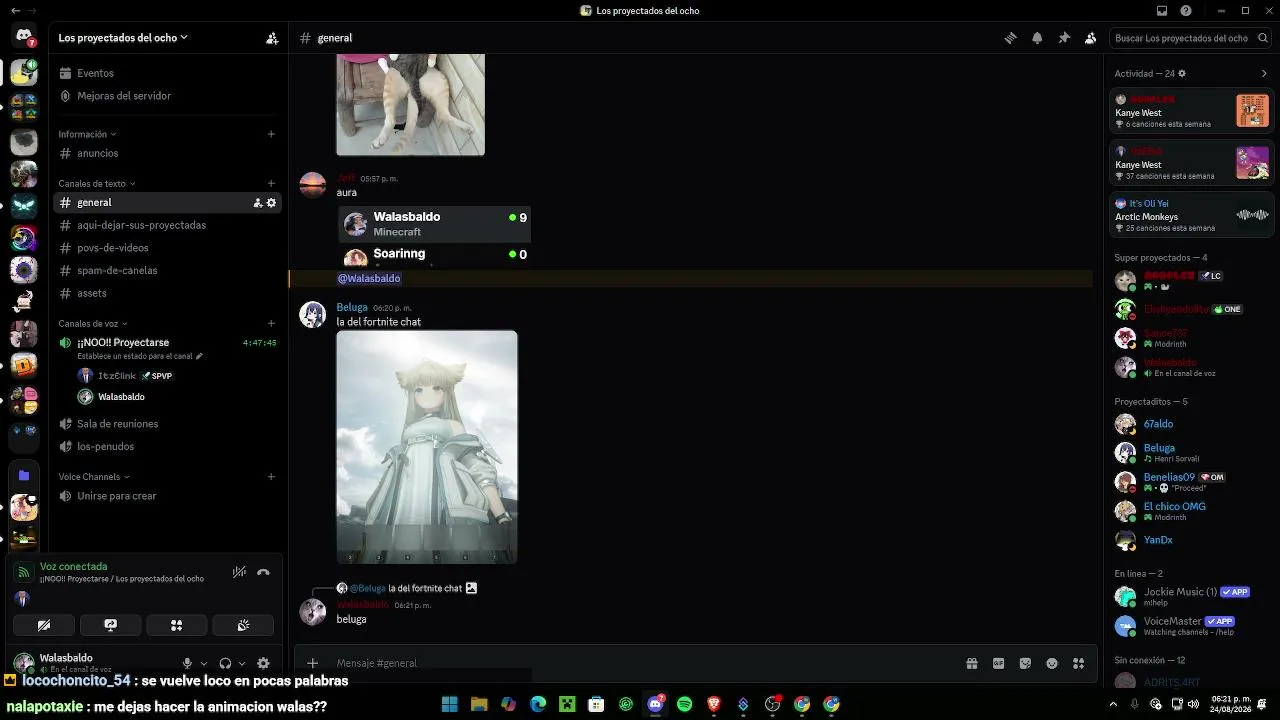Send a gift from message bar
Image resolution: width=1280 pixels, height=720 pixels.
click(971, 663)
